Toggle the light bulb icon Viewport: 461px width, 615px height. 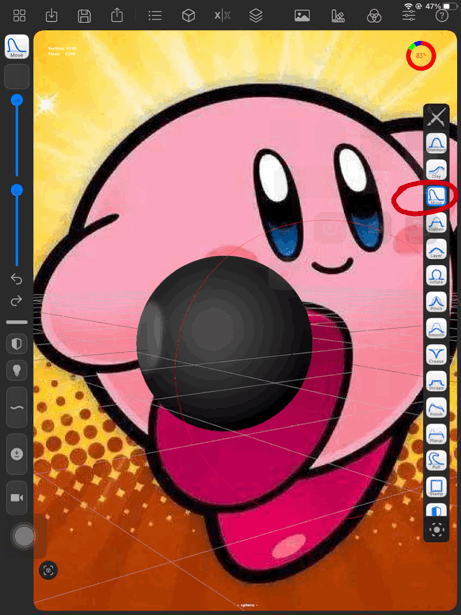pyautogui.click(x=16, y=370)
